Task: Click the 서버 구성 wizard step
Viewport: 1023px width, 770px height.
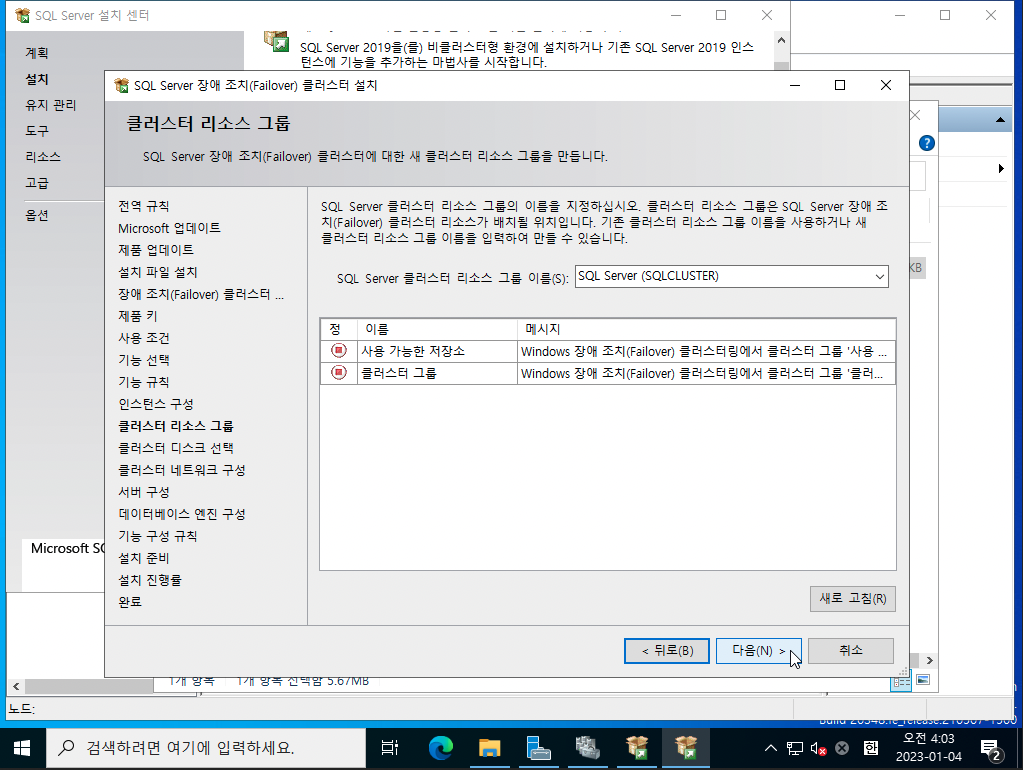Action: [x=144, y=492]
